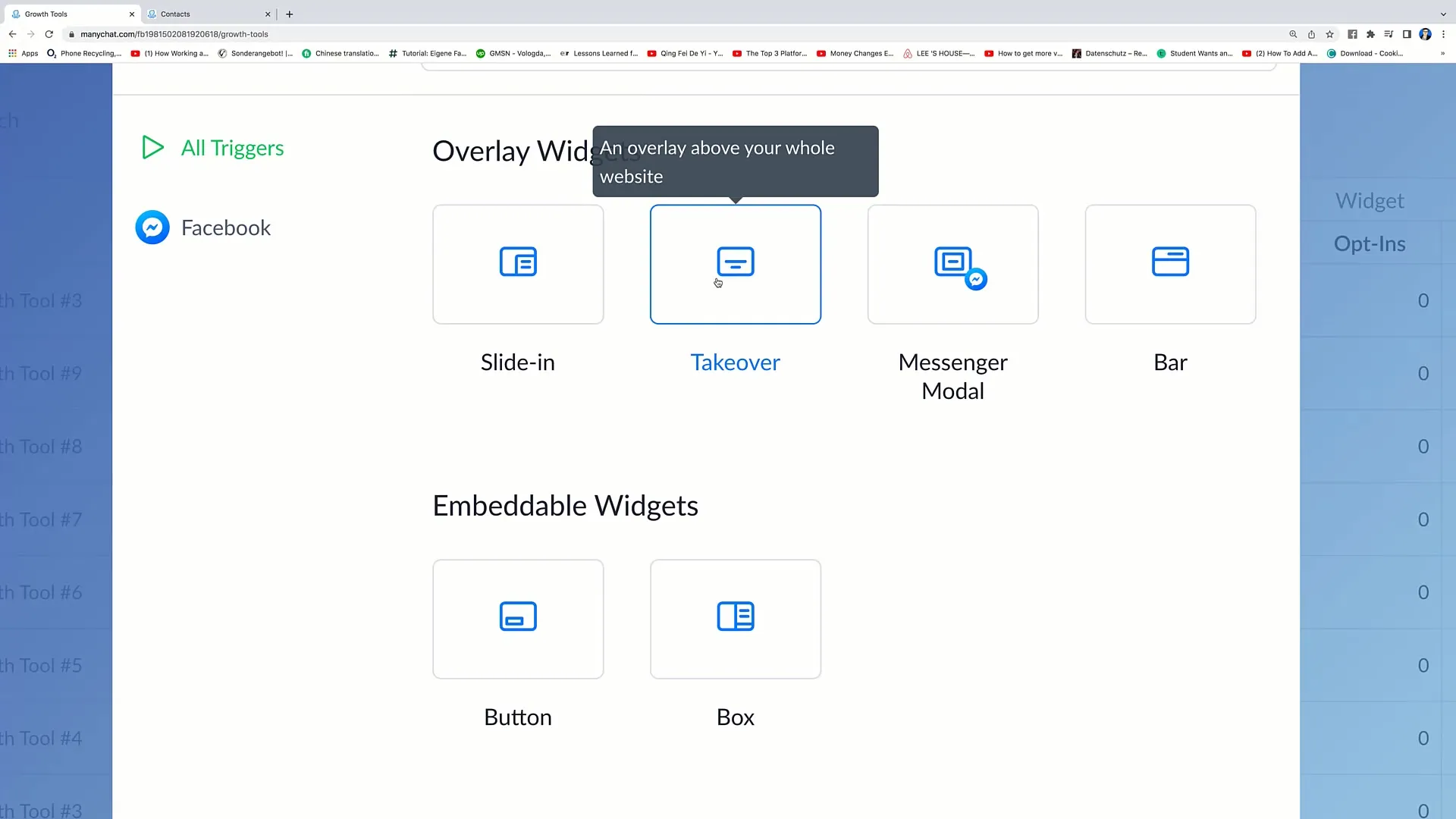Select the Takeover widget card icon
1456x819 pixels.
tap(735, 262)
